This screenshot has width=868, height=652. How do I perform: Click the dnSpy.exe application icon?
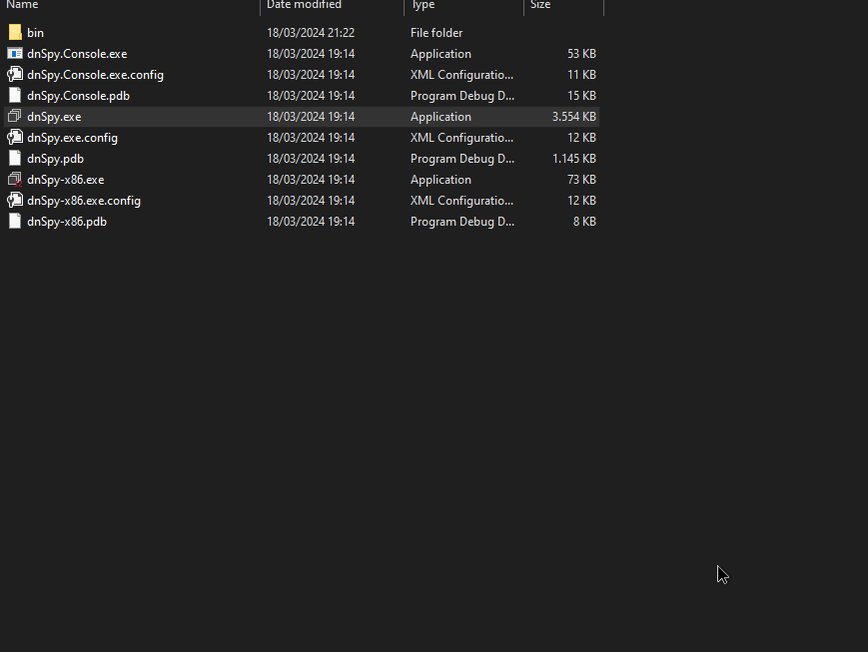click(x=15, y=117)
